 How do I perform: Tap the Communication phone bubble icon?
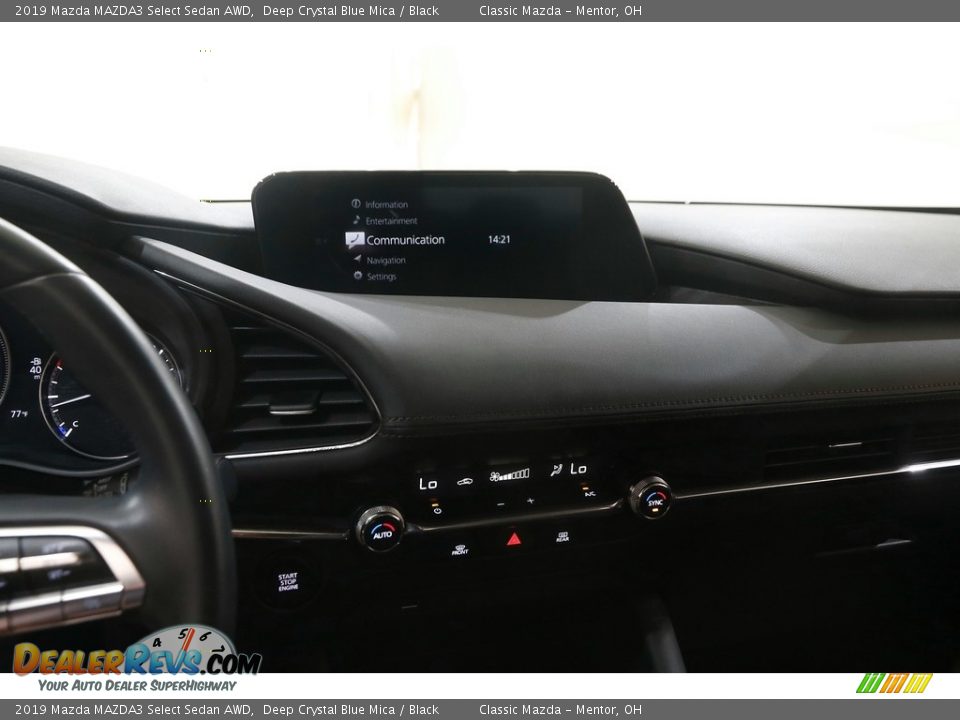(x=354, y=240)
